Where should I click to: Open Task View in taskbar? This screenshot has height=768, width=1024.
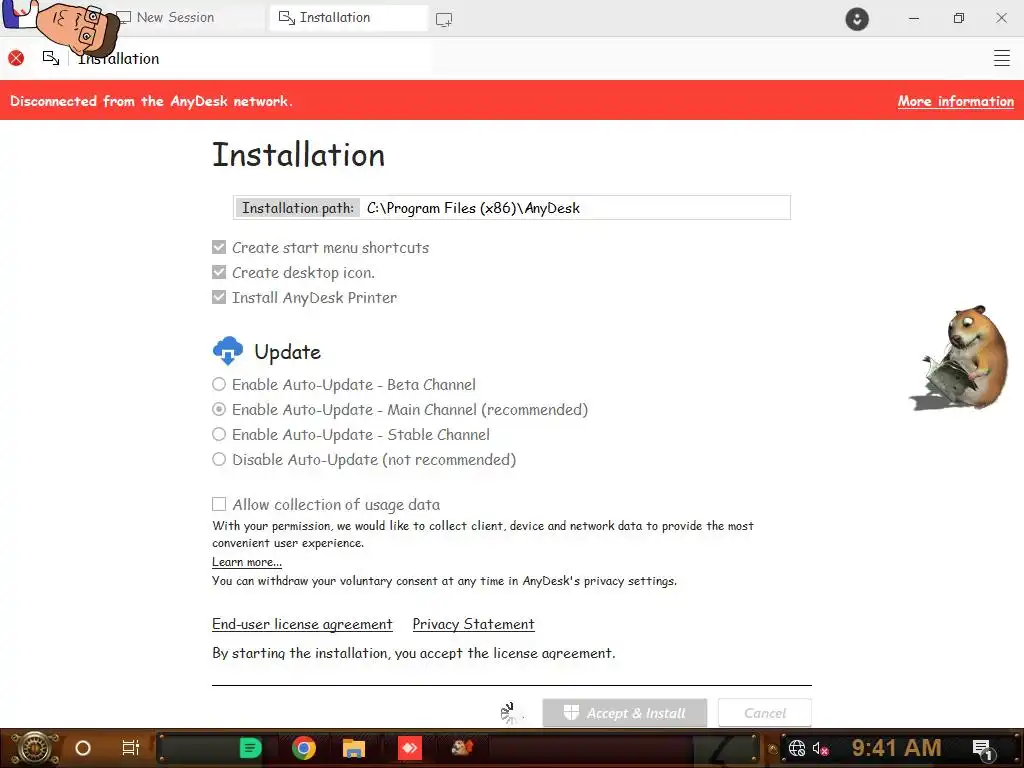pyautogui.click(x=131, y=748)
